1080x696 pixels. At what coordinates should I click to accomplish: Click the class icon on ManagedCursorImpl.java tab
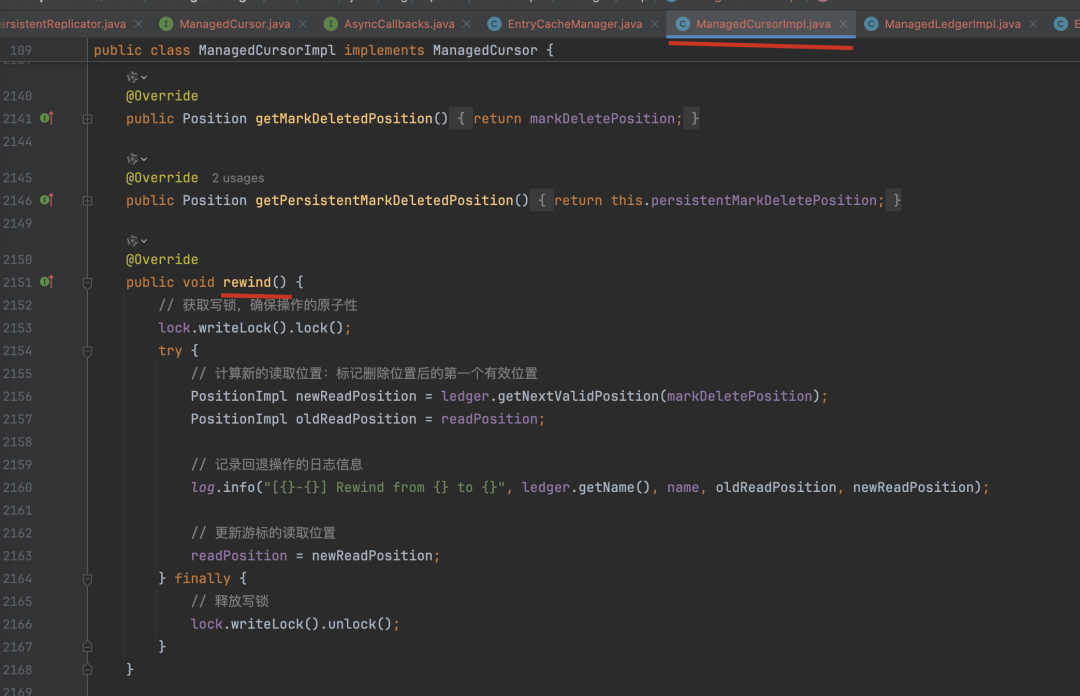(683, 24)
